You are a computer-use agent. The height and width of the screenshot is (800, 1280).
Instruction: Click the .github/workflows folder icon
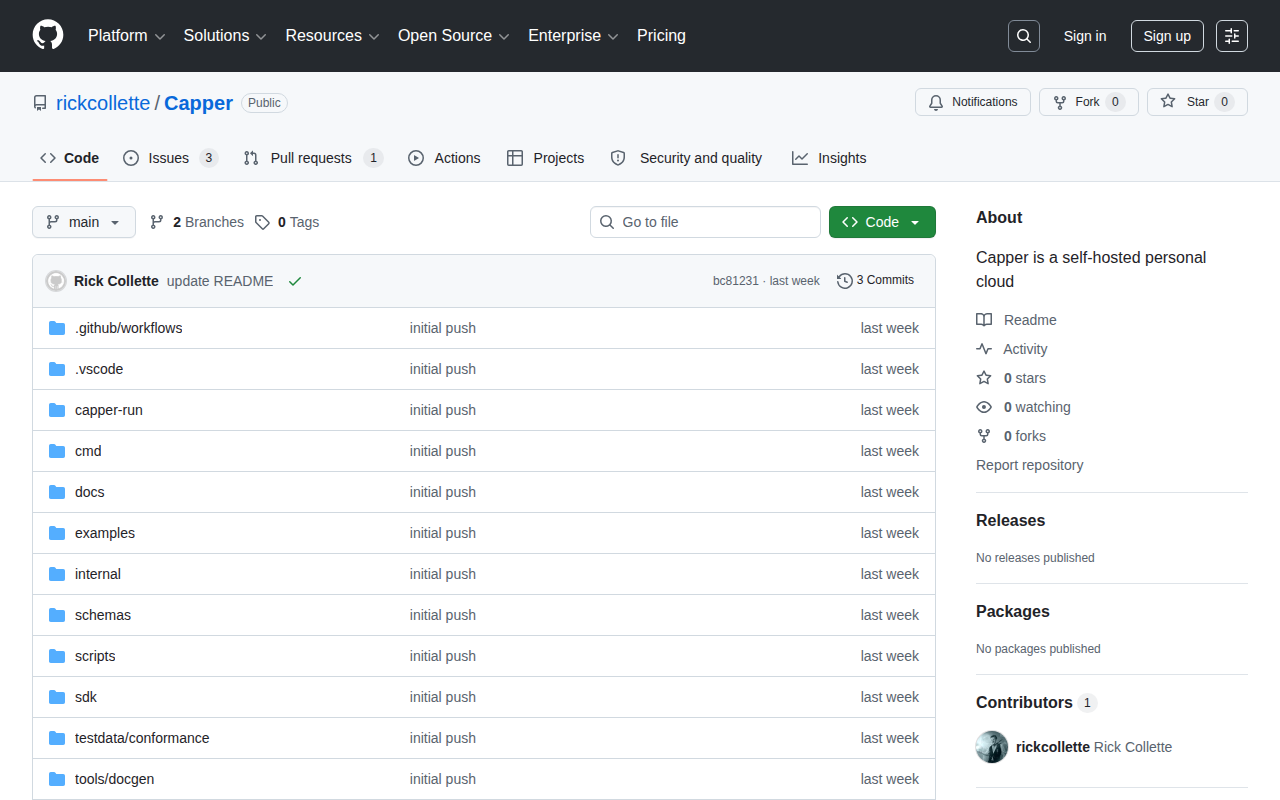click(57, 328)
